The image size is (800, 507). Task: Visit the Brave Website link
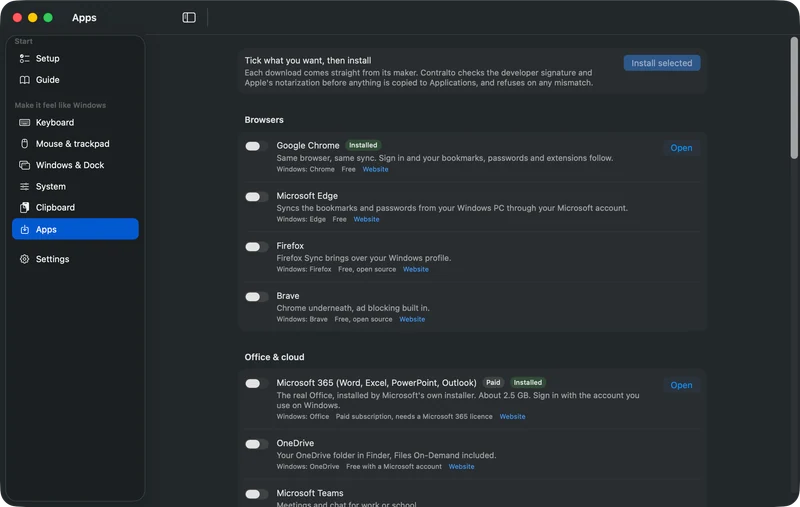[412, 319]
